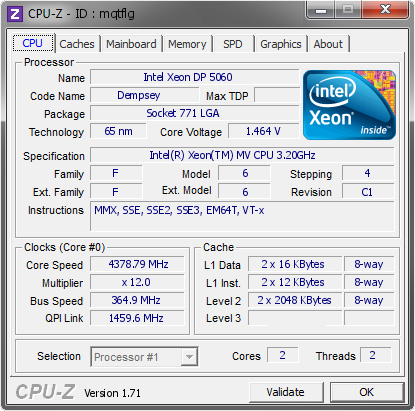This screenshot has width=415, height=411.
Task: Click the Ext. Family value 'F'
Action: pos(116,192)
